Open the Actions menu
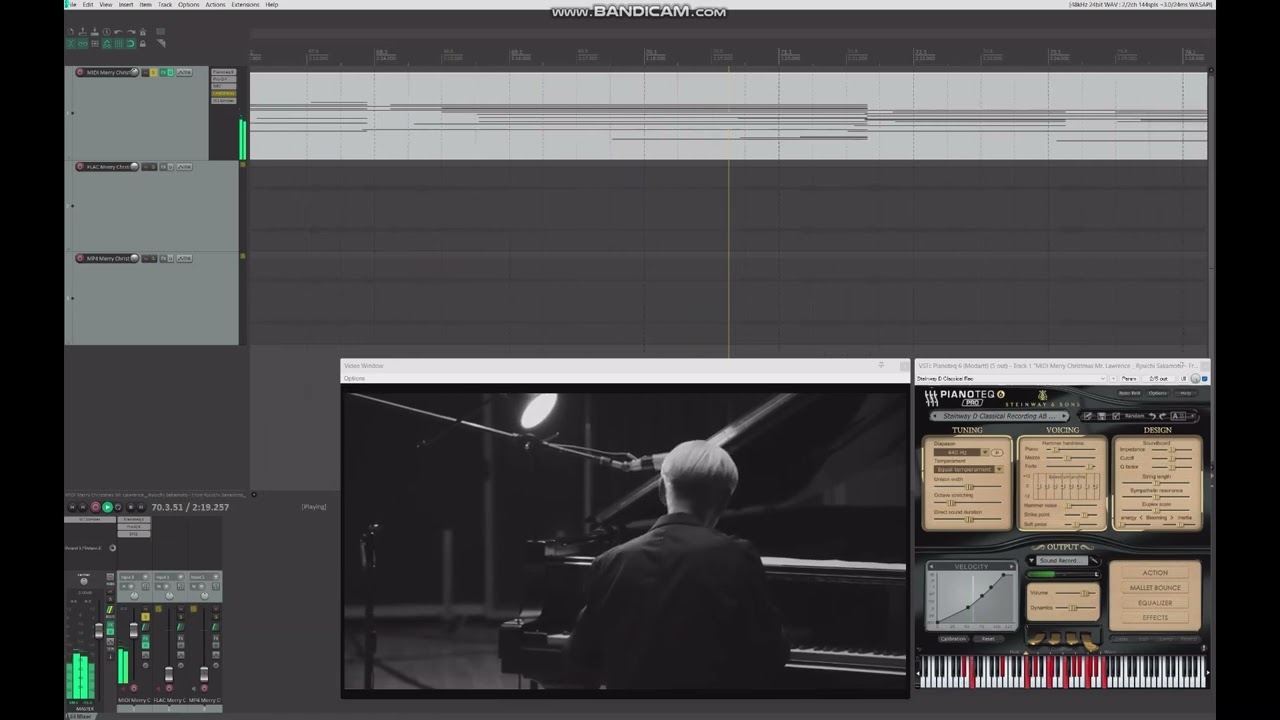 (x=215, y=5)
